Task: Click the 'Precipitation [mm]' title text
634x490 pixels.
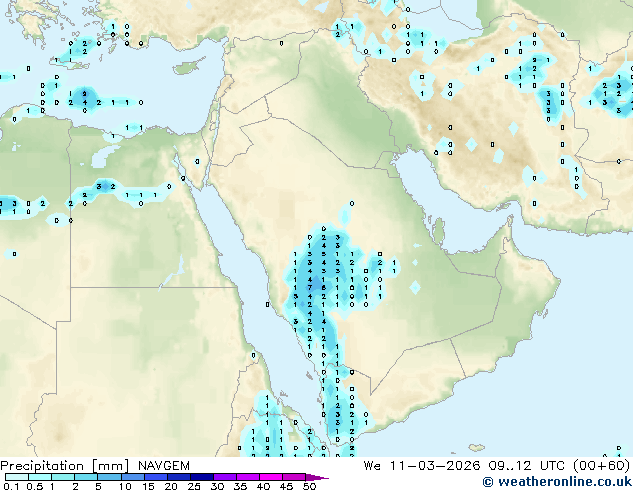Action: (x=64, y=466)
